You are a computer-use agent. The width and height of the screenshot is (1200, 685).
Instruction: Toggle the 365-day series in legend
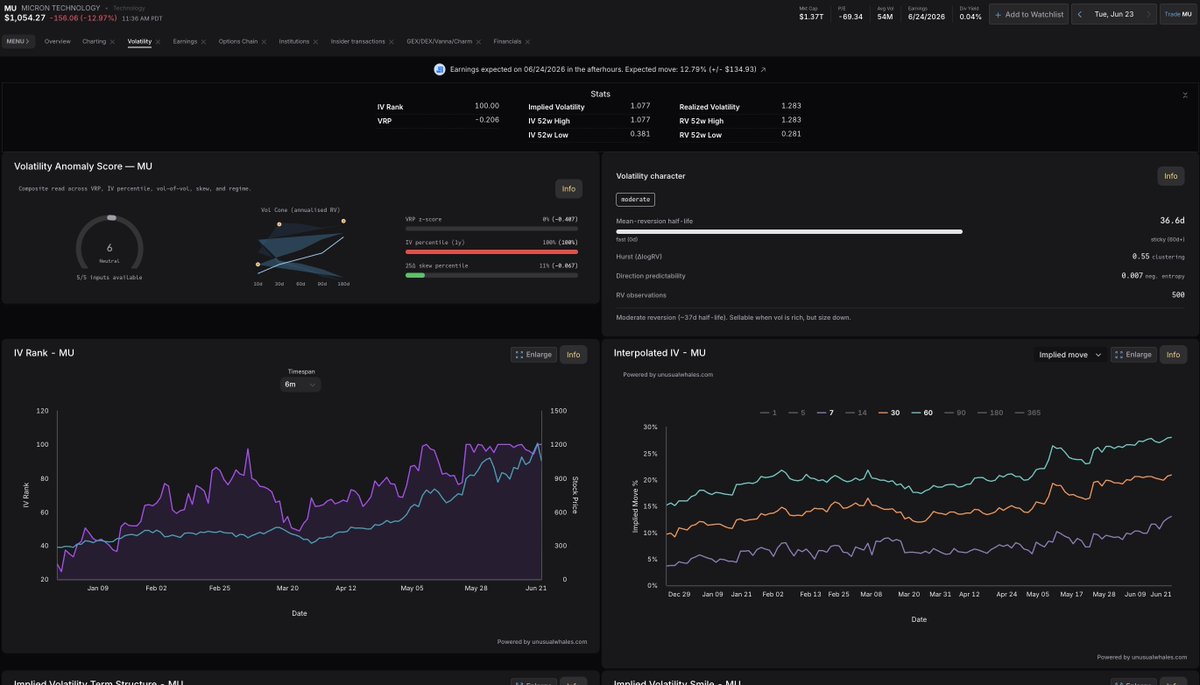[x=1027, y=412]
